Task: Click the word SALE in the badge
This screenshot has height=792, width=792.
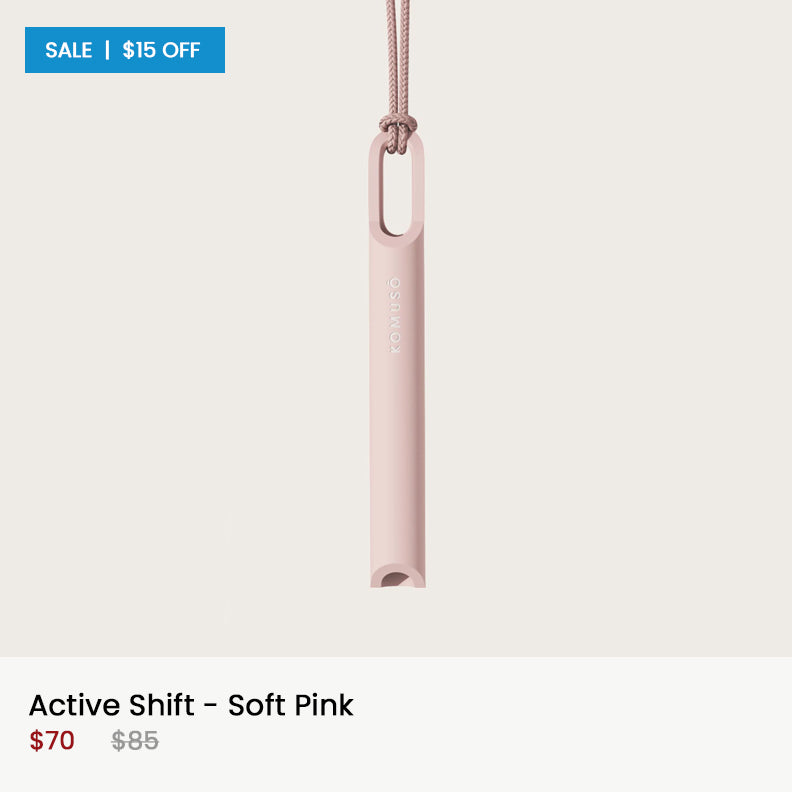Action: tap(68, 50)
